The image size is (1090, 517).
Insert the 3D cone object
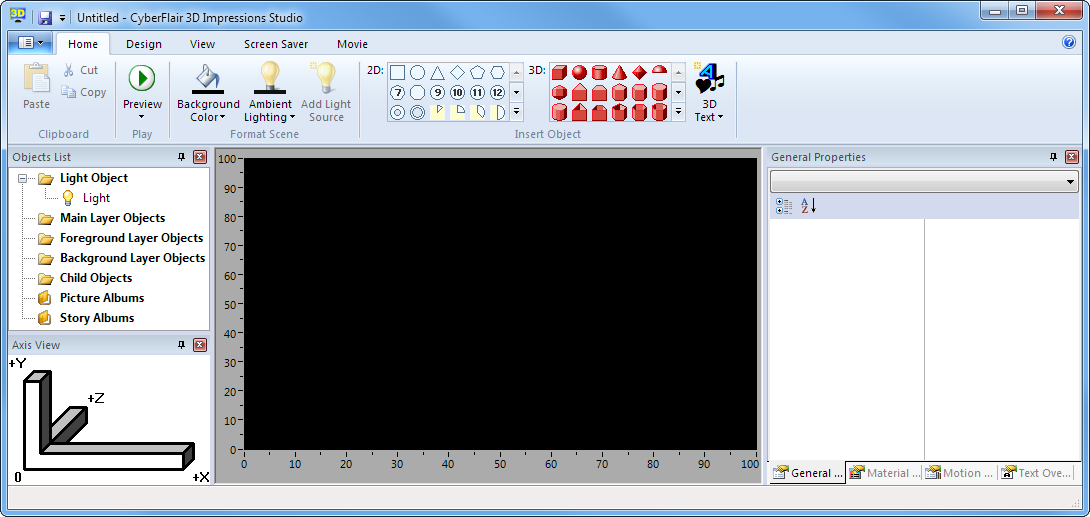pos(619,72)
